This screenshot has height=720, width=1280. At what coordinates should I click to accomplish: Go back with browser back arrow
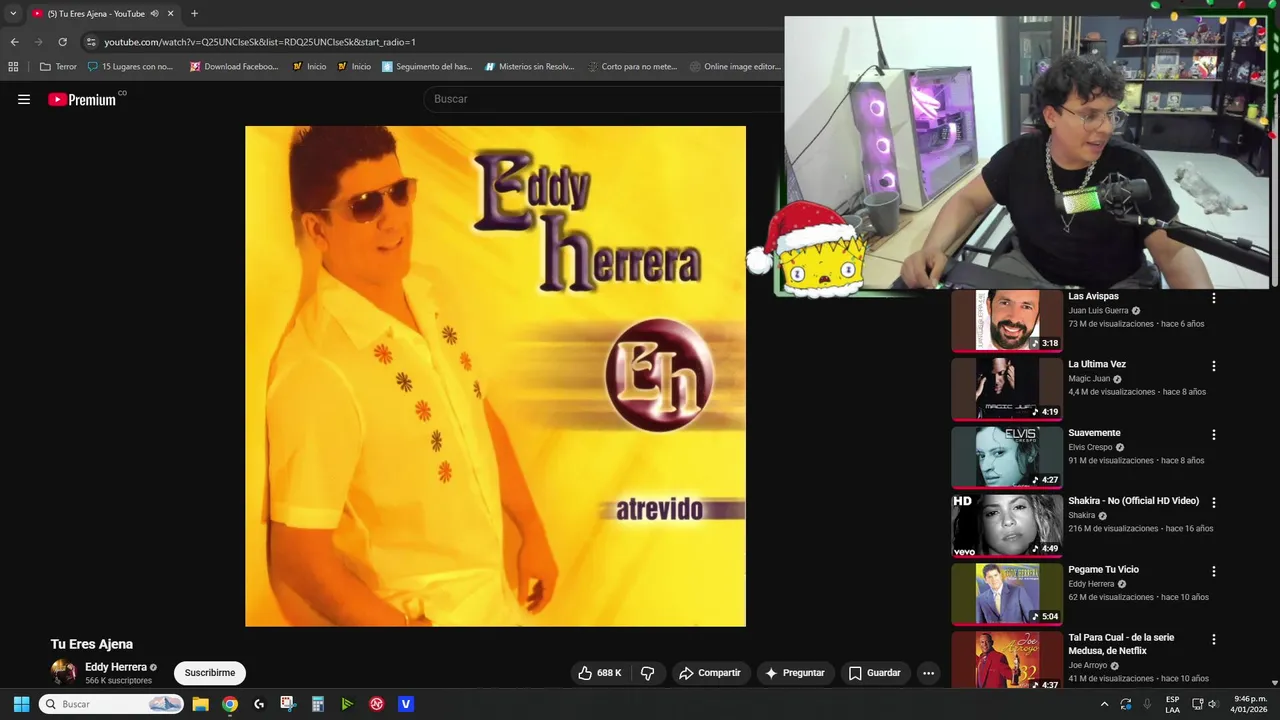[14, 42]
